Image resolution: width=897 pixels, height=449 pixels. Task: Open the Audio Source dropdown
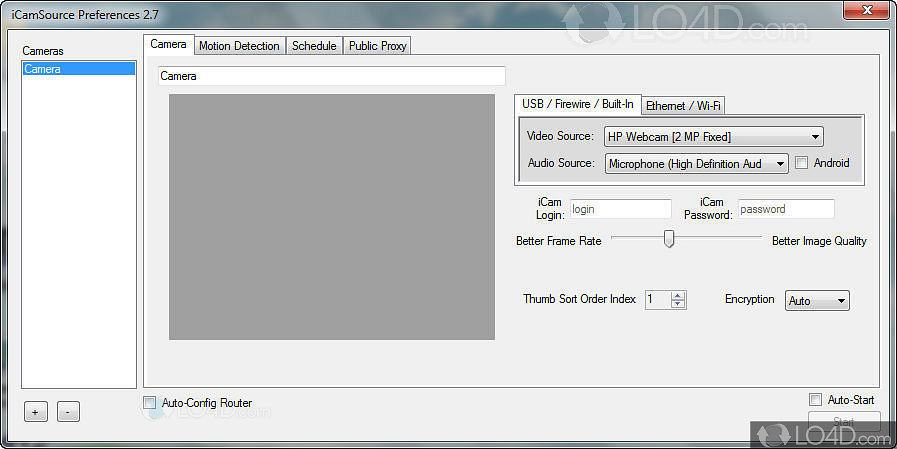[696, 164]
